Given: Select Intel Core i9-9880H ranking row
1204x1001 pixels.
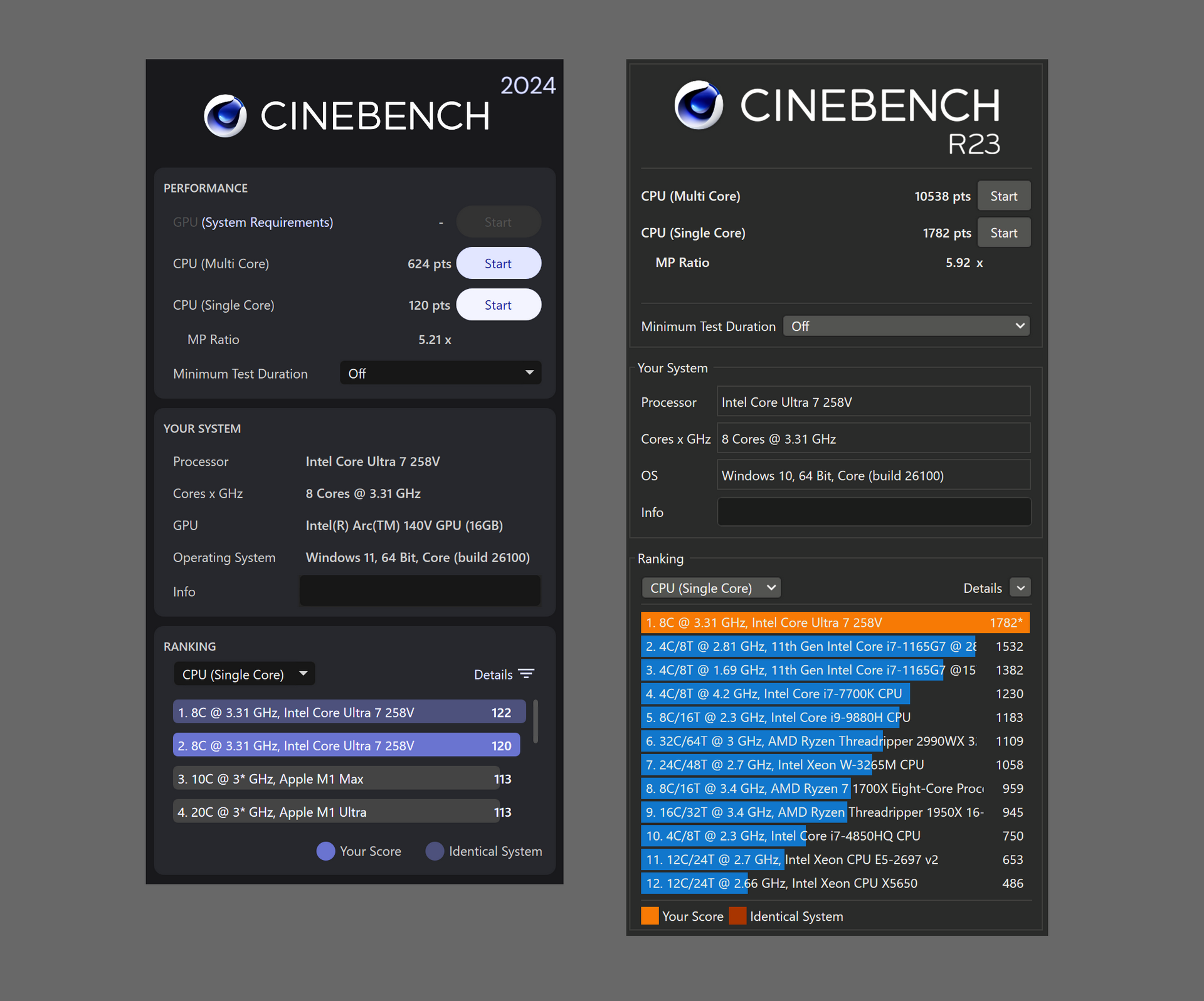Looking at the screenshot, I should pos(835,717).
